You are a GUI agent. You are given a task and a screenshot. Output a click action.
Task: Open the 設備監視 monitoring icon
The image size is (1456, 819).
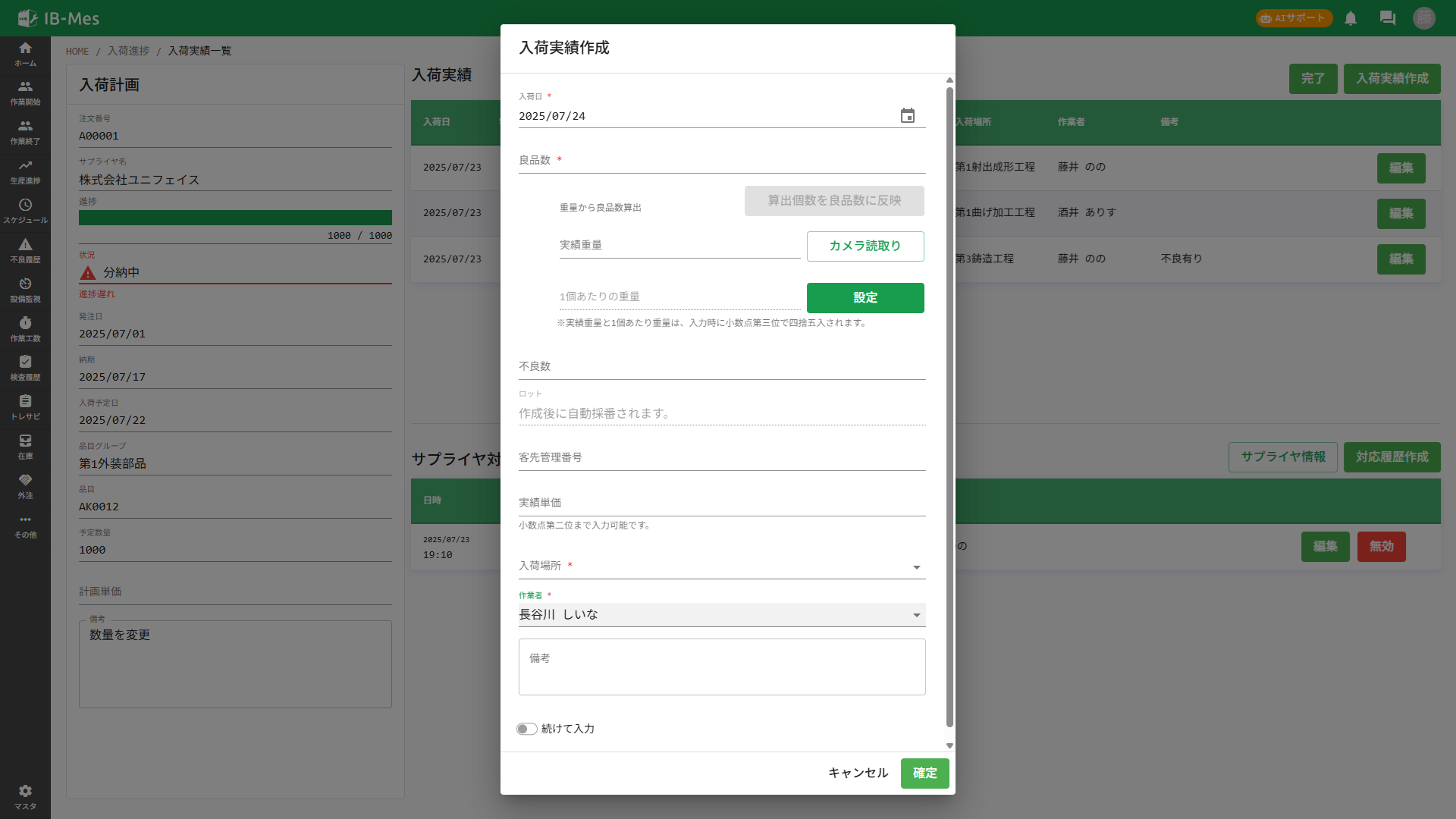coord(25,290)
